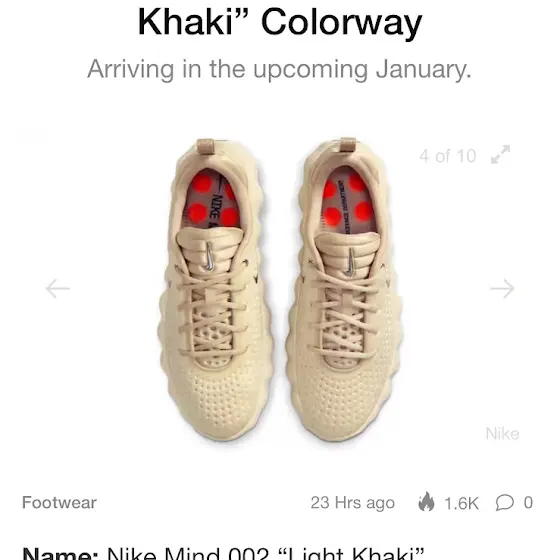The height and width of the screenshot is (560, 560).
Task: Expand the gallery to fullscreen
Action: 500,155
